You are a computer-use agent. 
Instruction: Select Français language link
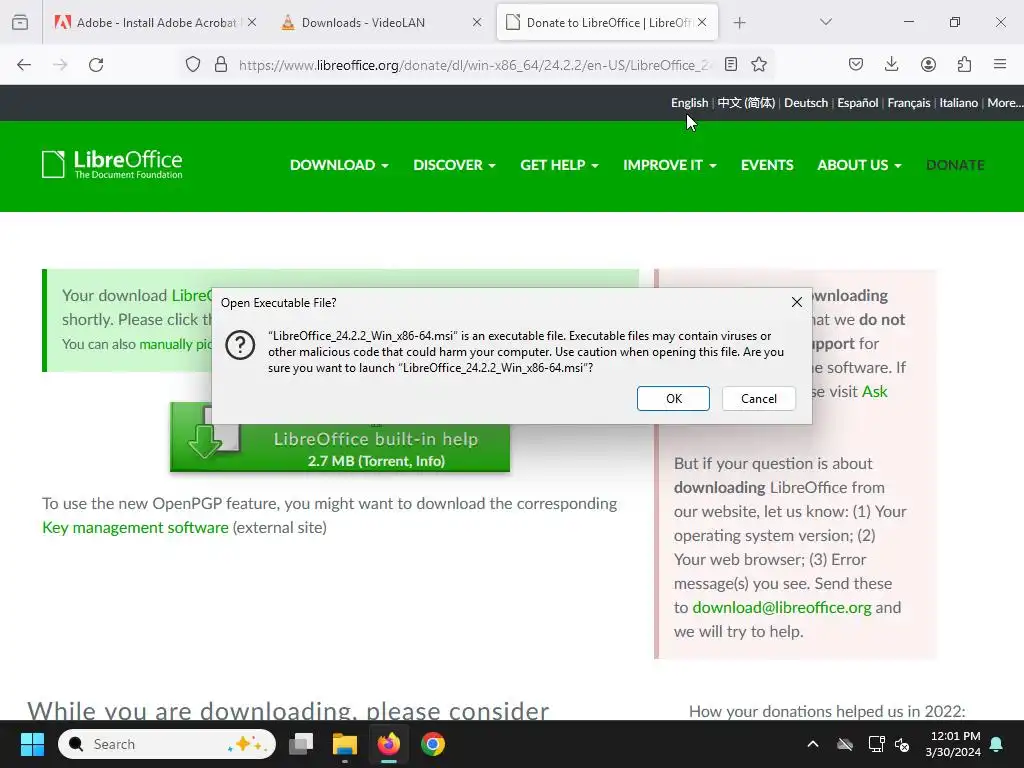[x=908, y=103]
